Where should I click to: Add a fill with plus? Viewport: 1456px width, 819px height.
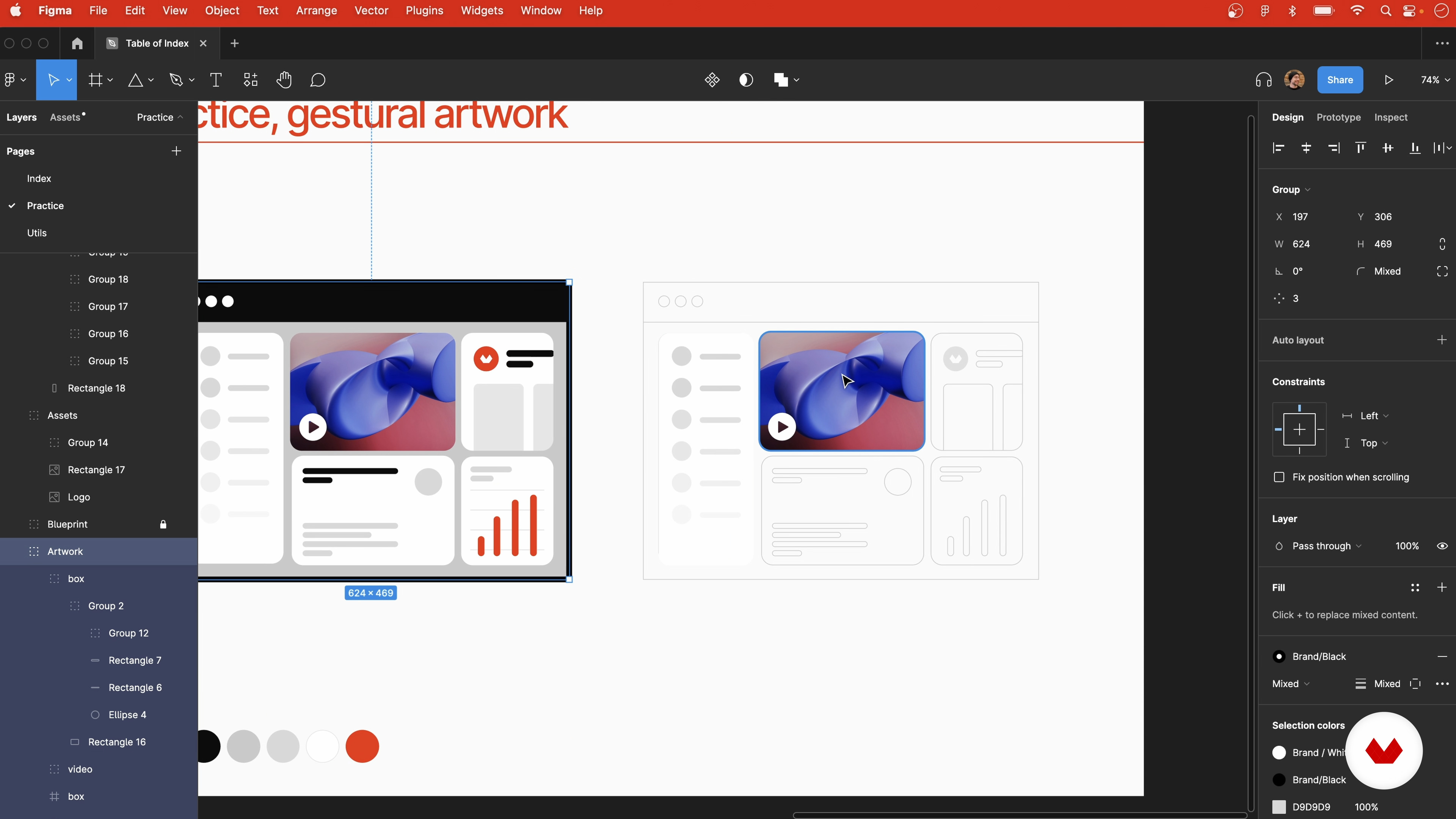click(x=1442, y=588)
